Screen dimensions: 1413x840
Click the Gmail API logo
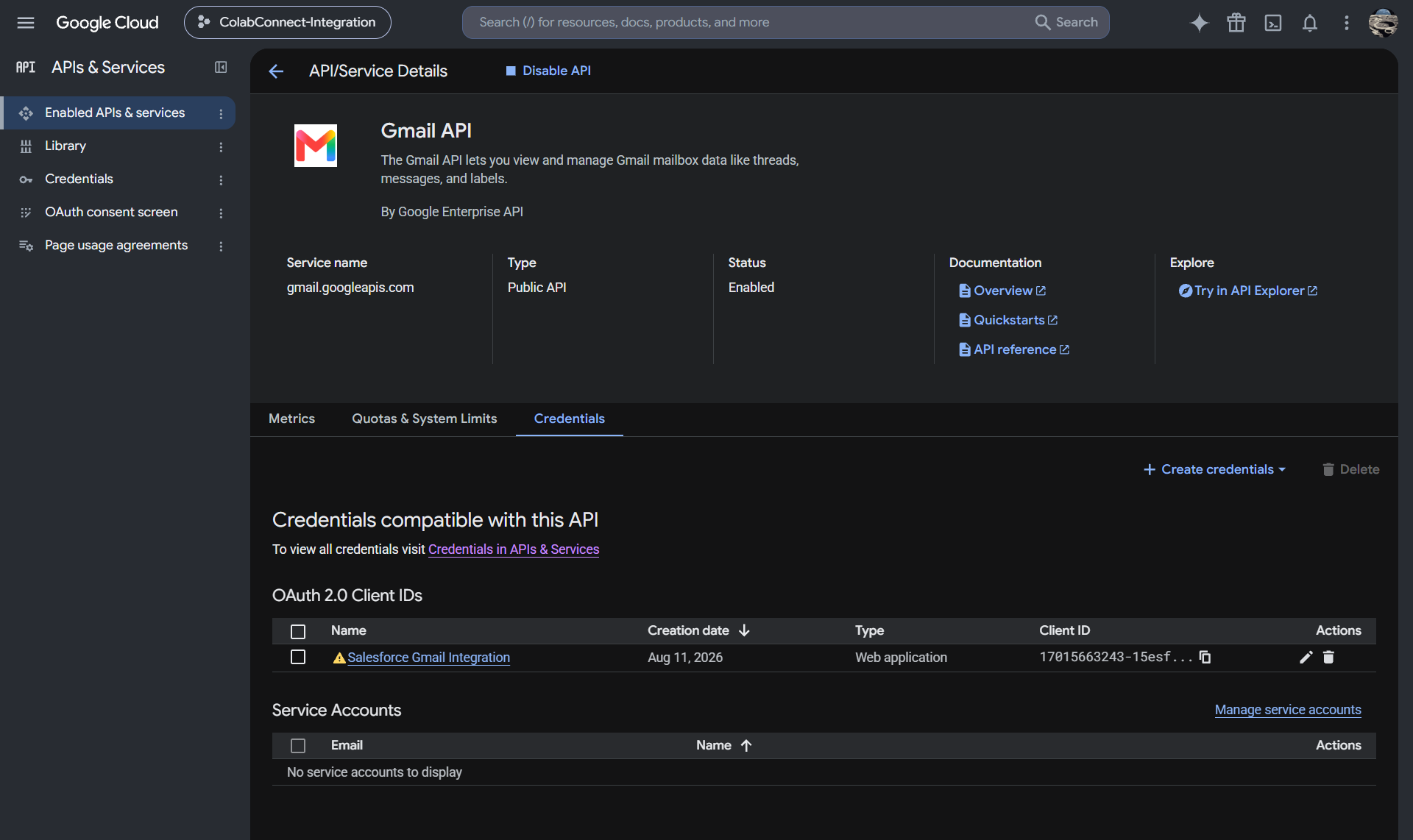coord(316,146)
